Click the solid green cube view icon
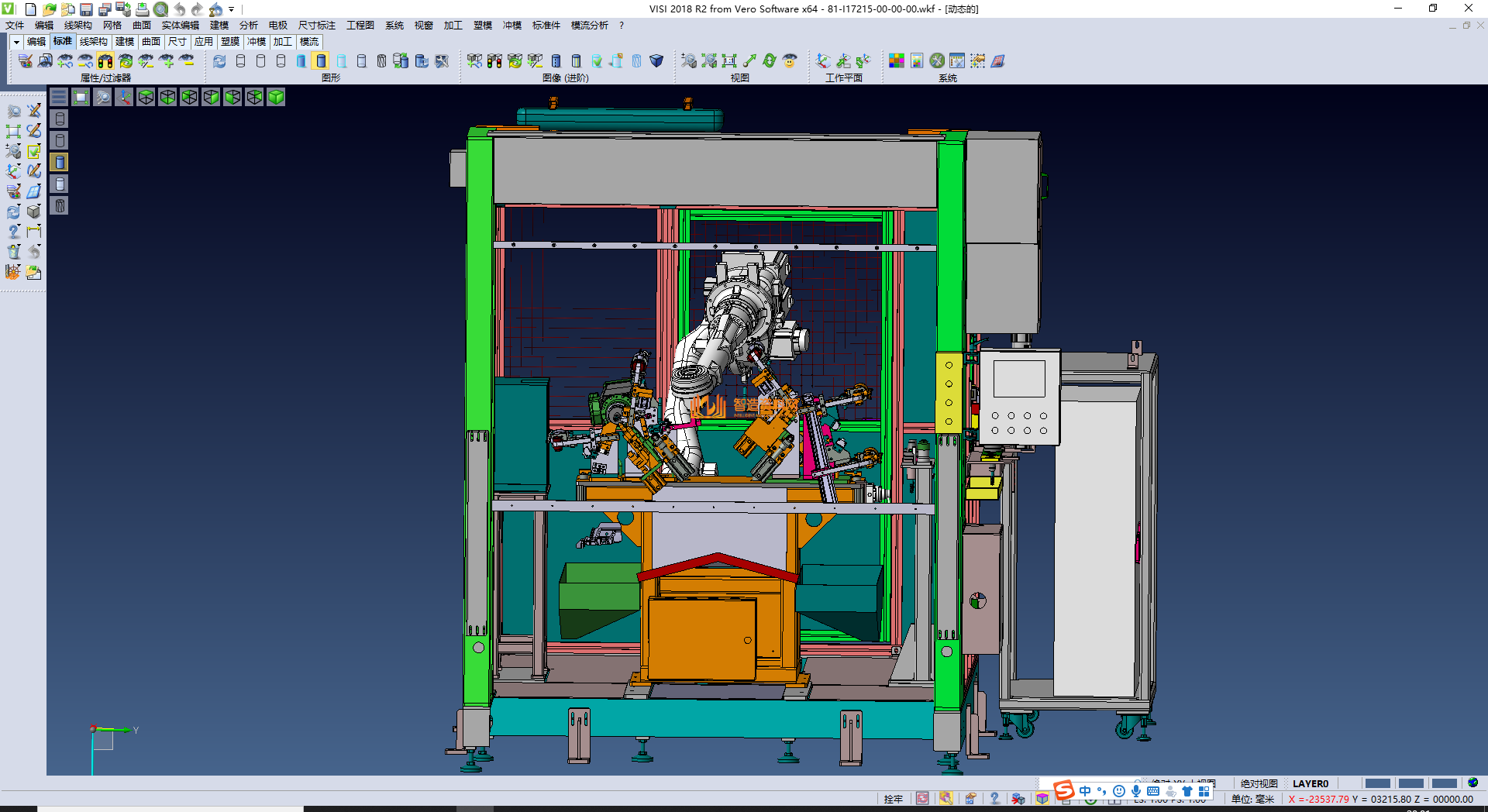 click(x=276, y=97)
